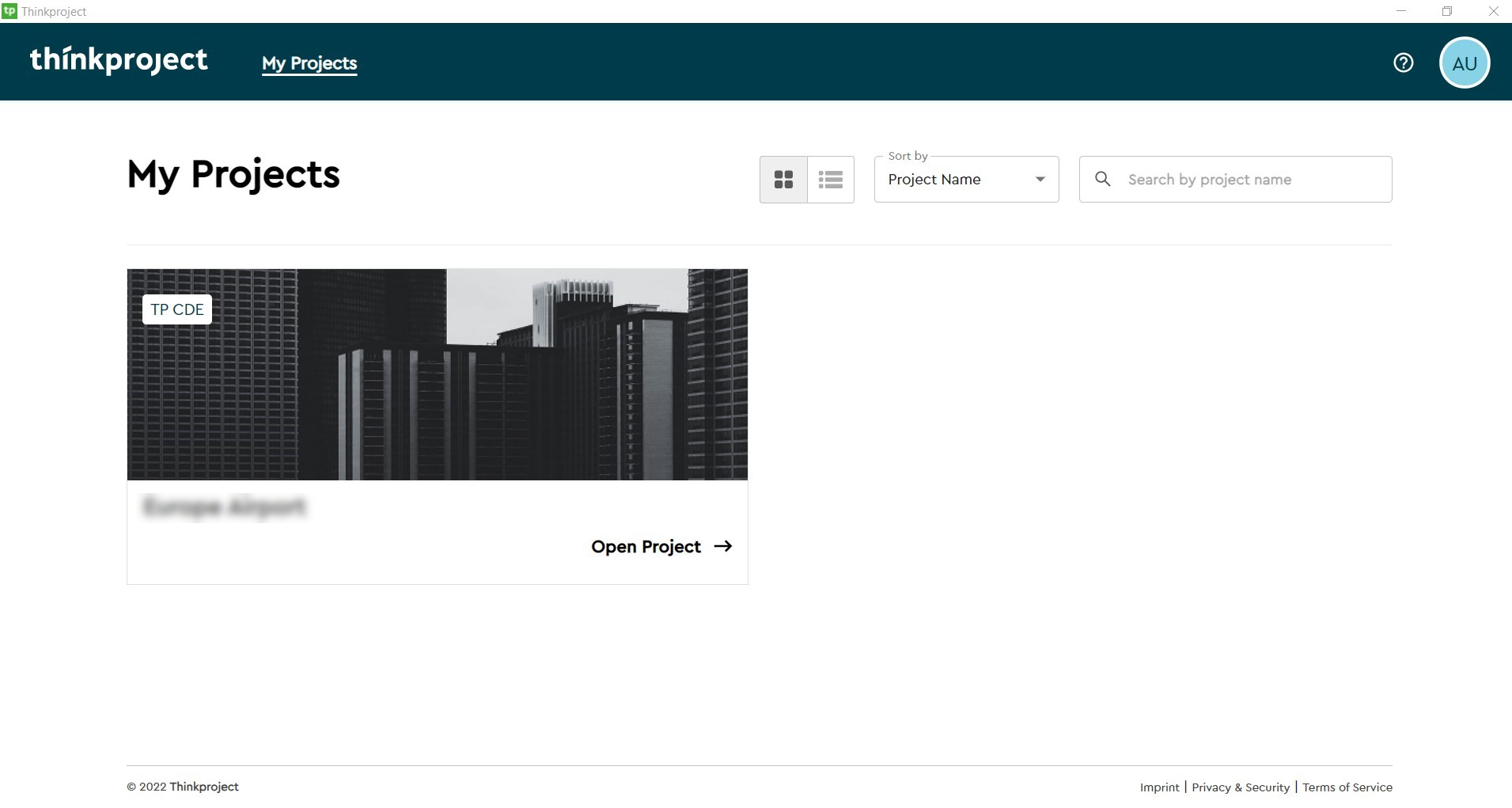This screenshot has height=808, width=1512.
Task: Click the TP CDE badge on project card
Action: tap(177, 309)
